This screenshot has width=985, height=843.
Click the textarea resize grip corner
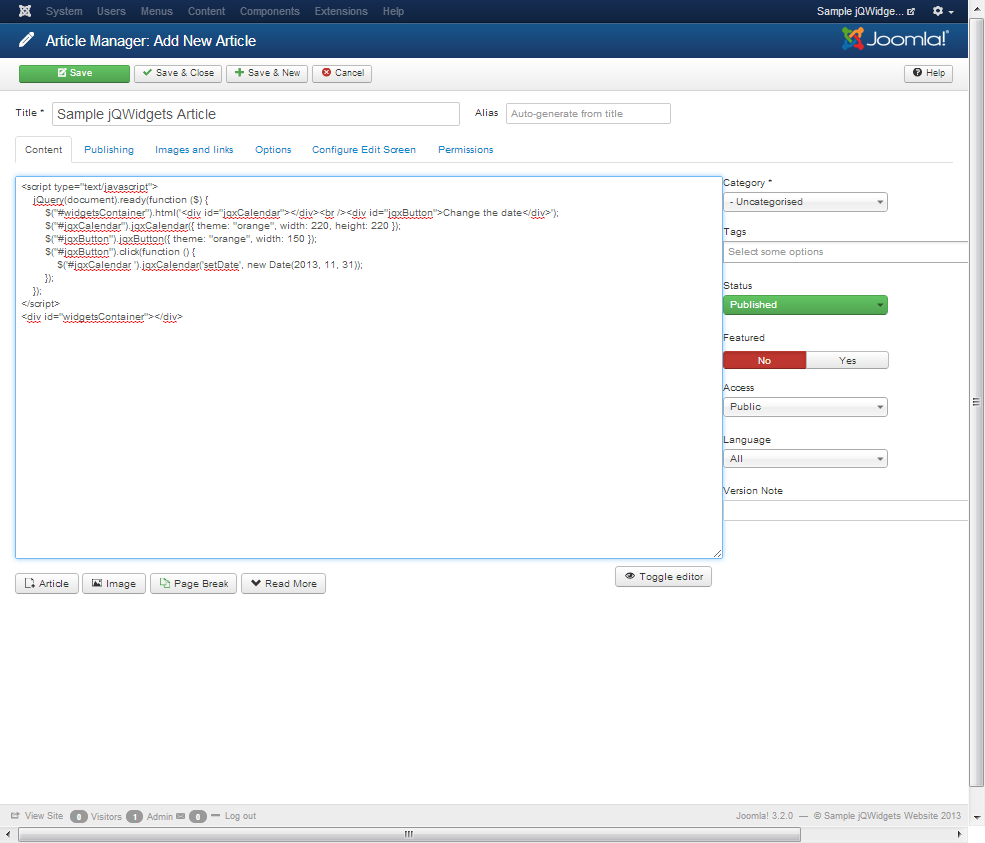coord(717,553)
